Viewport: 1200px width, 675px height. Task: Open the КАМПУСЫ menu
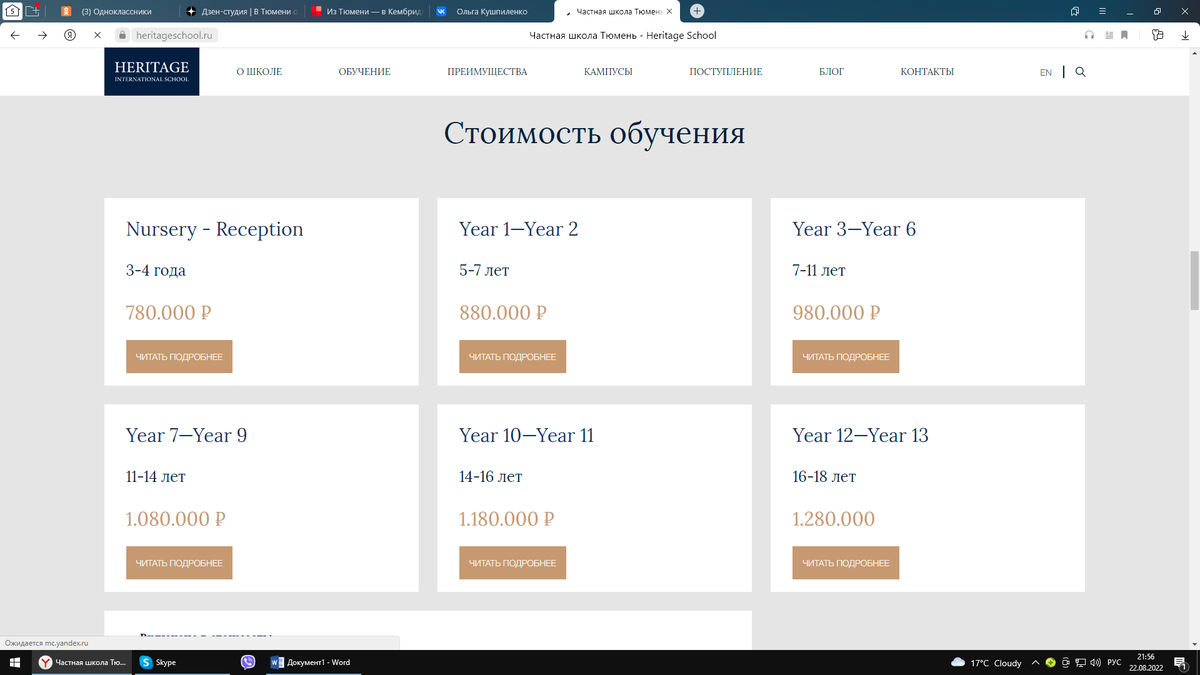608,72
